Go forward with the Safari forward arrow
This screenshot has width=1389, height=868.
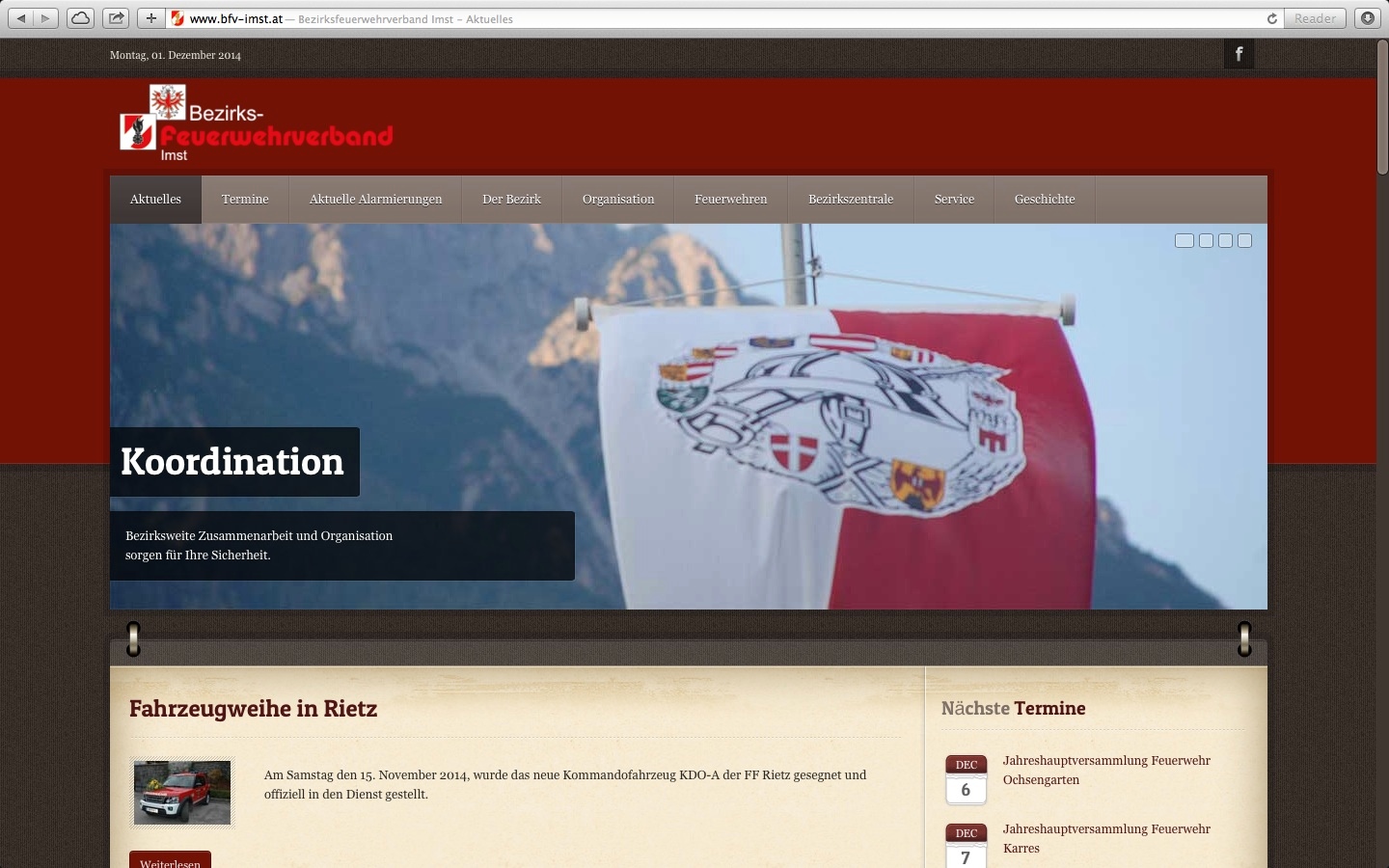[45, 18]
